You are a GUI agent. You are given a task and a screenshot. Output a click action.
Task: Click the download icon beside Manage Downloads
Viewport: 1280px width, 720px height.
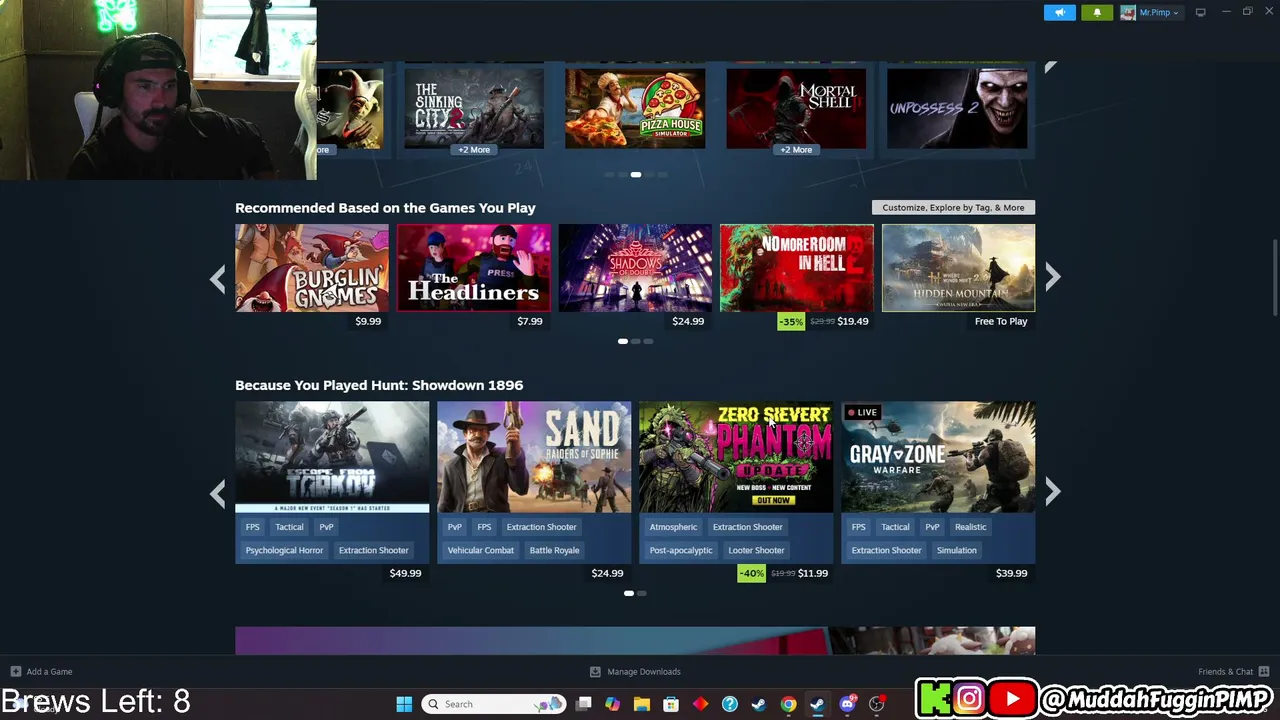tap(595, 671)
